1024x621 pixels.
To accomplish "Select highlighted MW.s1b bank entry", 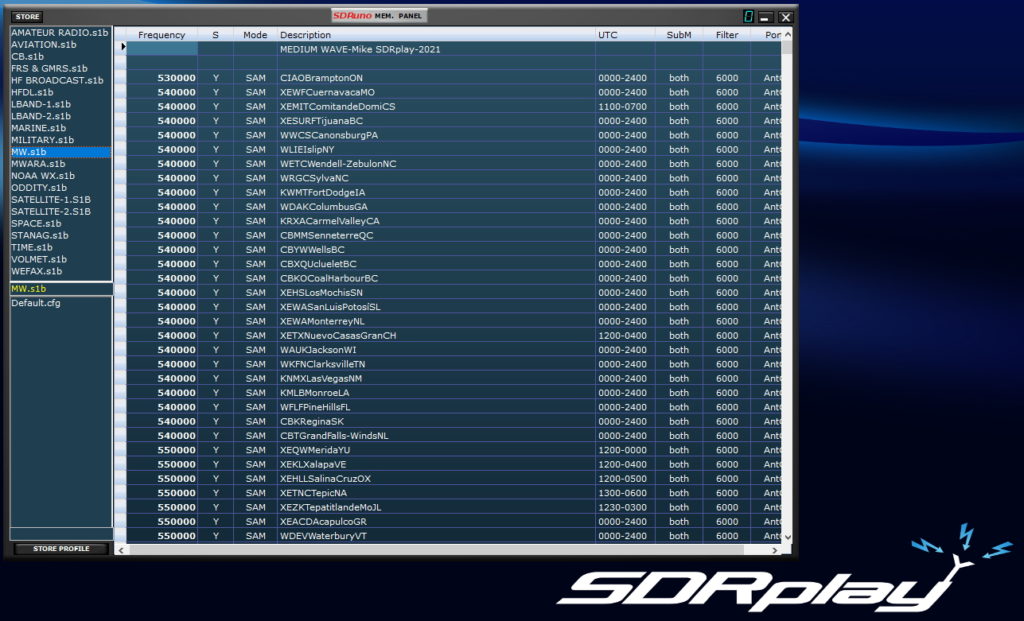I will [x=60, y=151].
